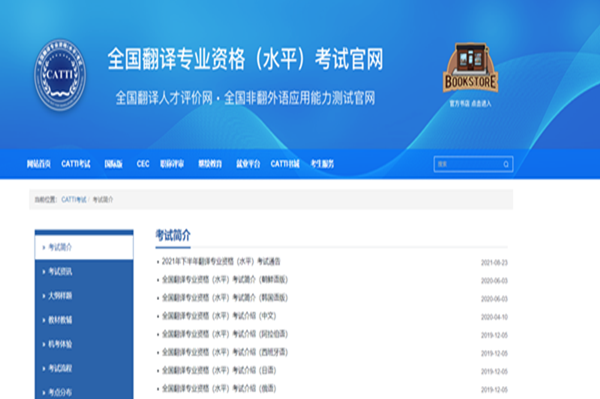Open the BOOKSTORE shop image
Image resolution: width=600 pixels, height=399 pixels.
[470, 68]
